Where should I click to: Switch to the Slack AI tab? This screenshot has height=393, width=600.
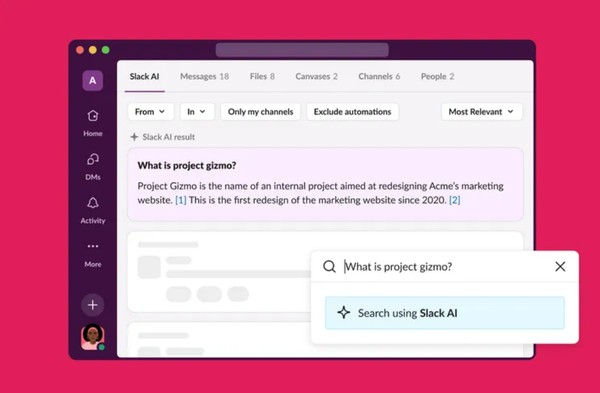(x=144, y=77)
